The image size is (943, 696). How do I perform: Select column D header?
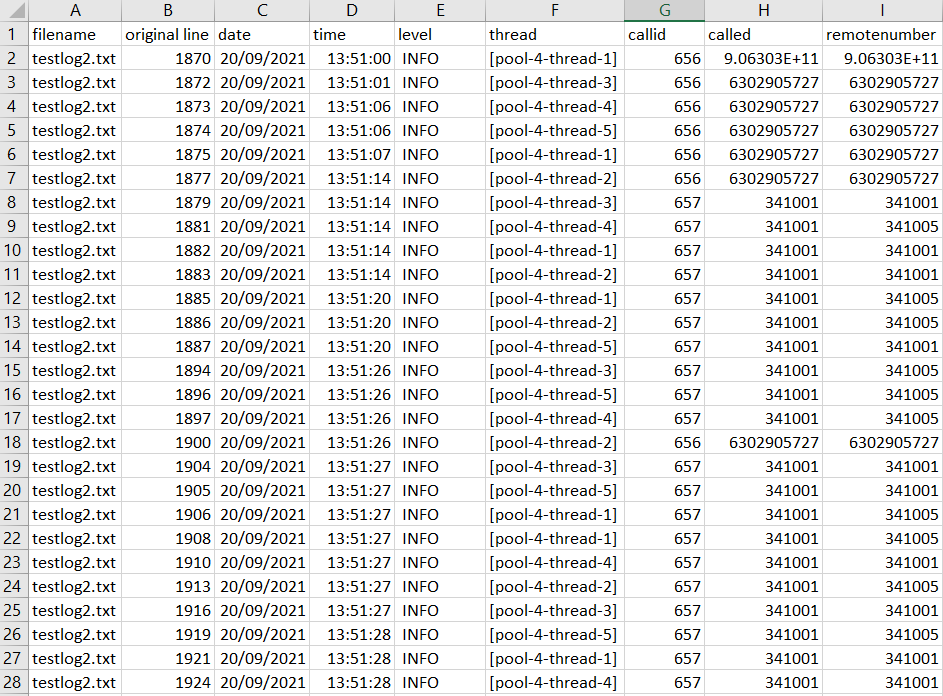coord(352,10)
